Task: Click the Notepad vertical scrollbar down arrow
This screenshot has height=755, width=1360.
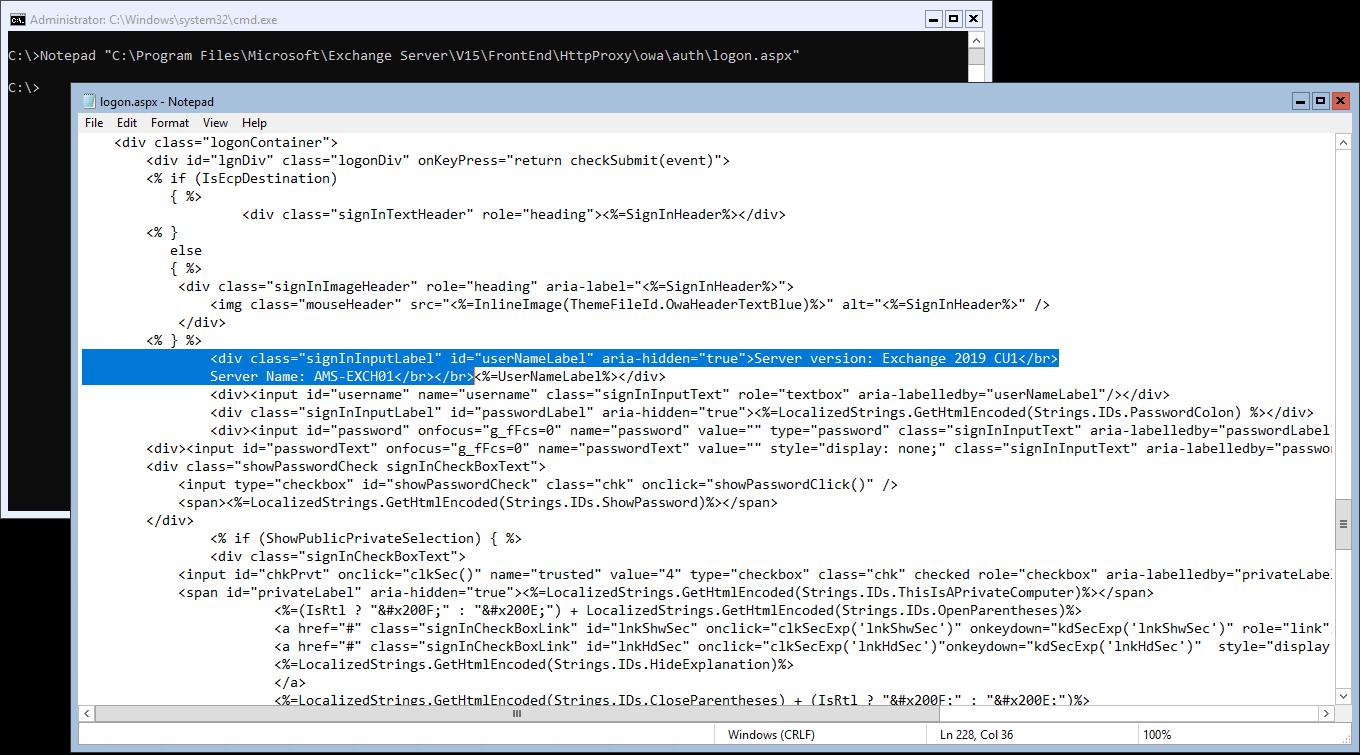Action: pyautogui.click(x=1342, y=696)
